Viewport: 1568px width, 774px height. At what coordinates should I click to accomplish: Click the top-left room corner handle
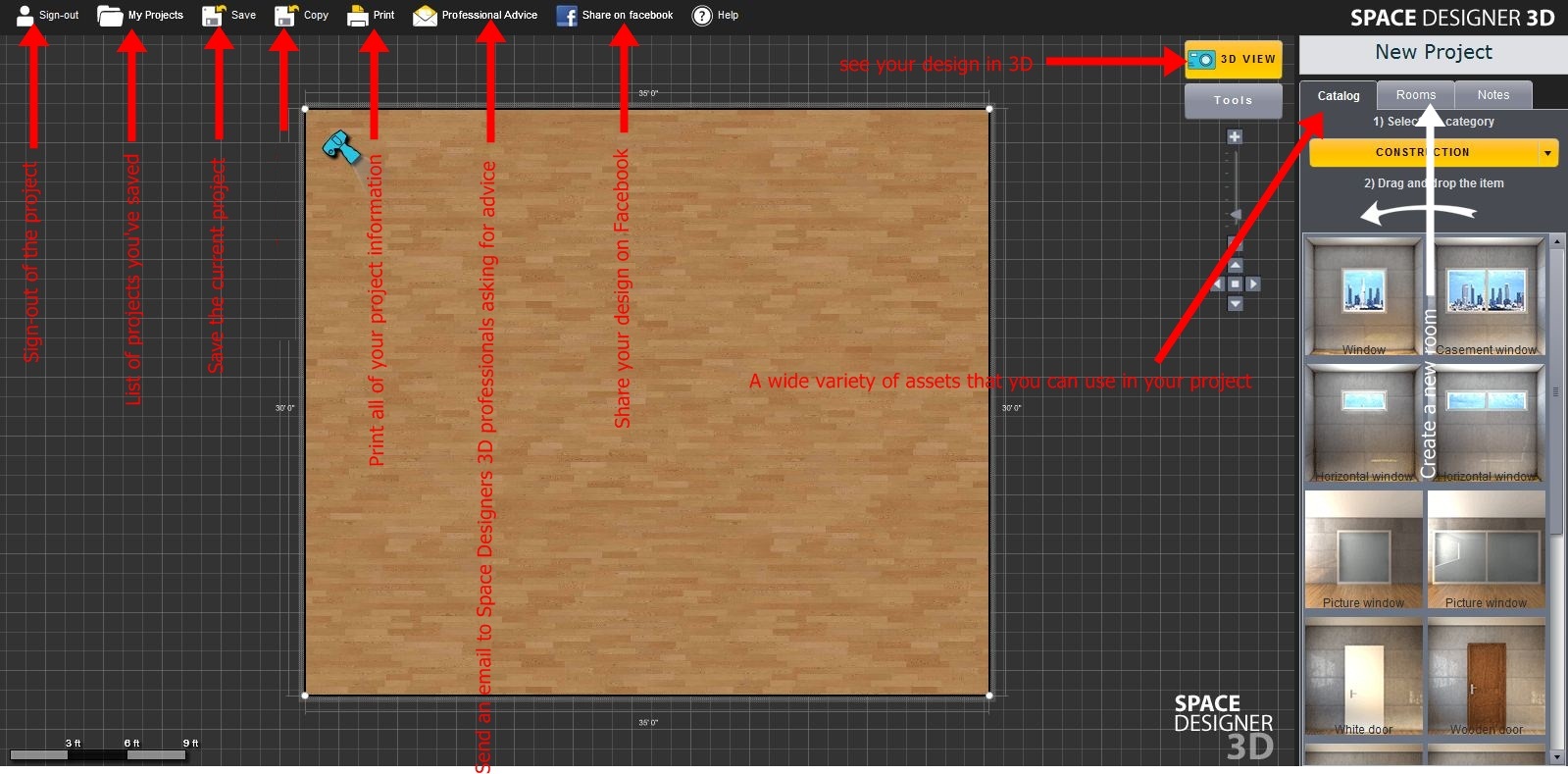[x=305, y=109]
